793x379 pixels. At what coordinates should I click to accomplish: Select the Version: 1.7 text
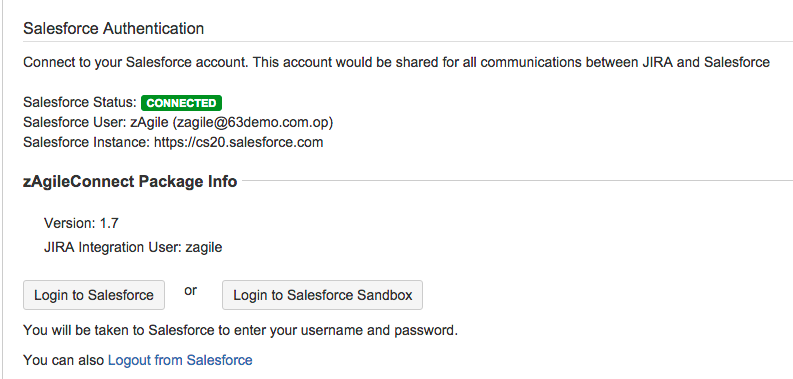point(81,223)
